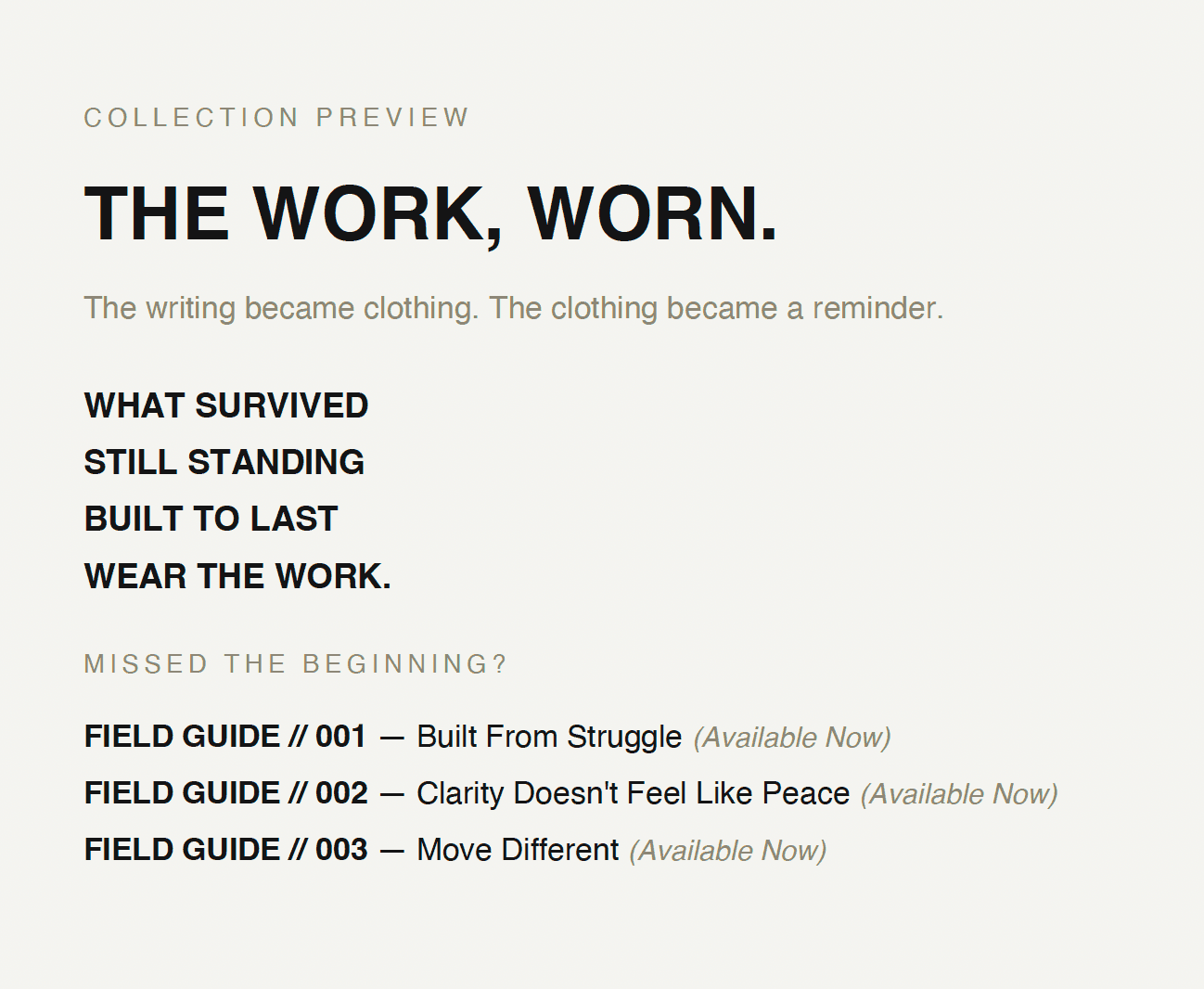Click the dash after FIELD GUIDE // 001
This screenshot has width=1204, height=989.
[x=392, y=739]
